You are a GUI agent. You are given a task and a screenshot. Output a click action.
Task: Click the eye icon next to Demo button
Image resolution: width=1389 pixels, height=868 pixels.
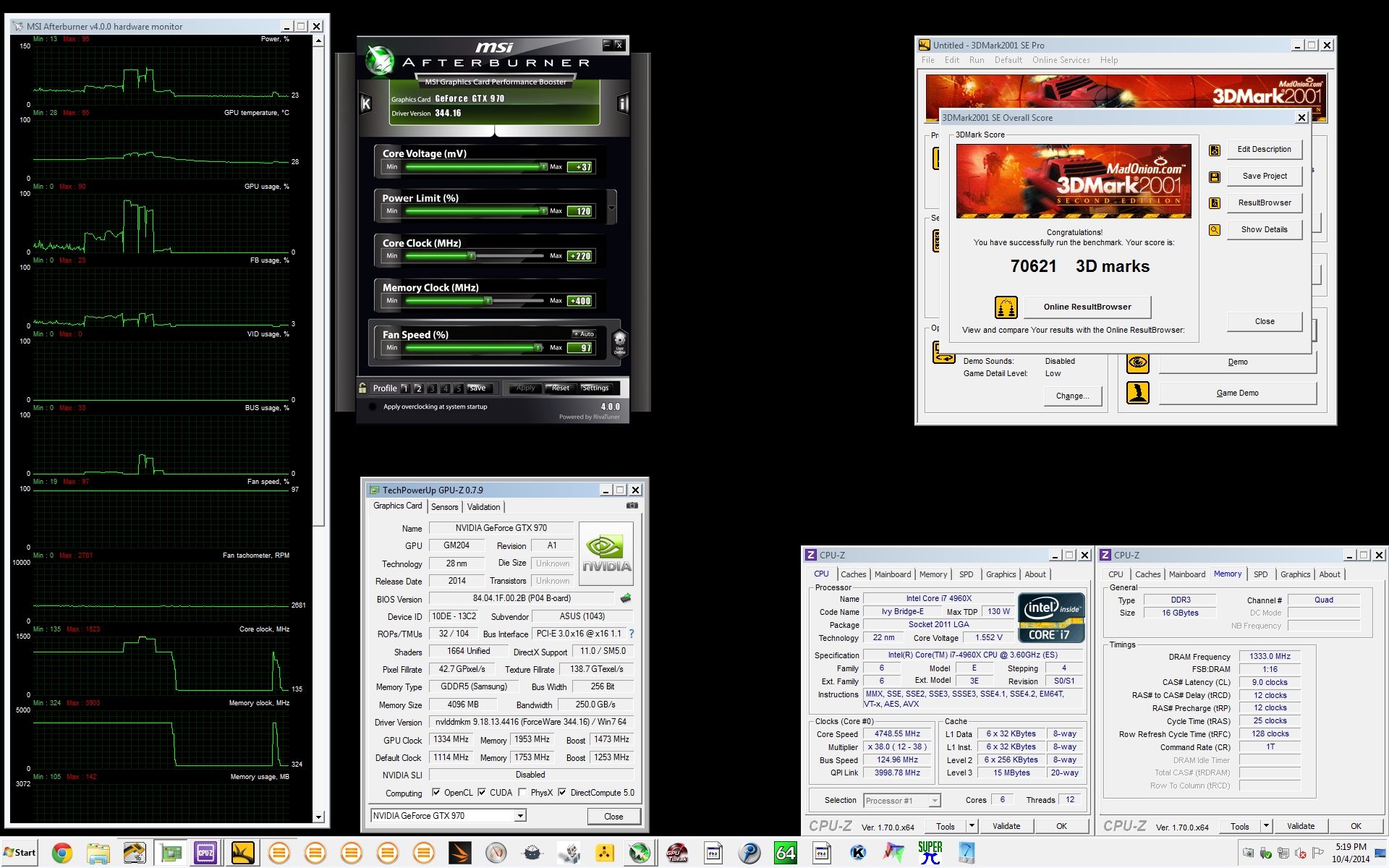point(1138,362)
